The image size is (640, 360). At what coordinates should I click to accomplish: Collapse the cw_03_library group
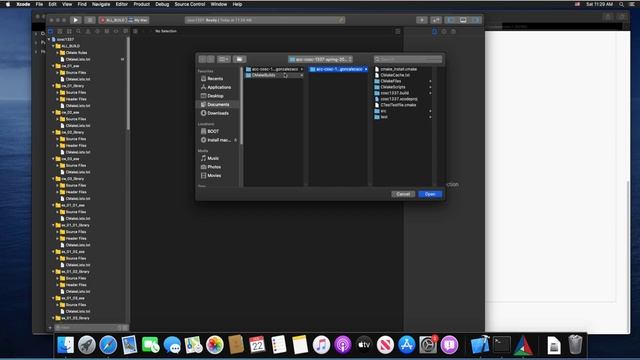[53, 179]
